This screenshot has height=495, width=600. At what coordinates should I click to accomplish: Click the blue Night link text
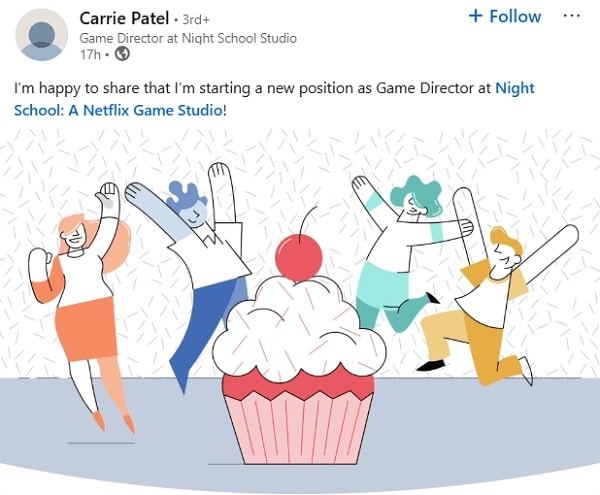[515, 88]
